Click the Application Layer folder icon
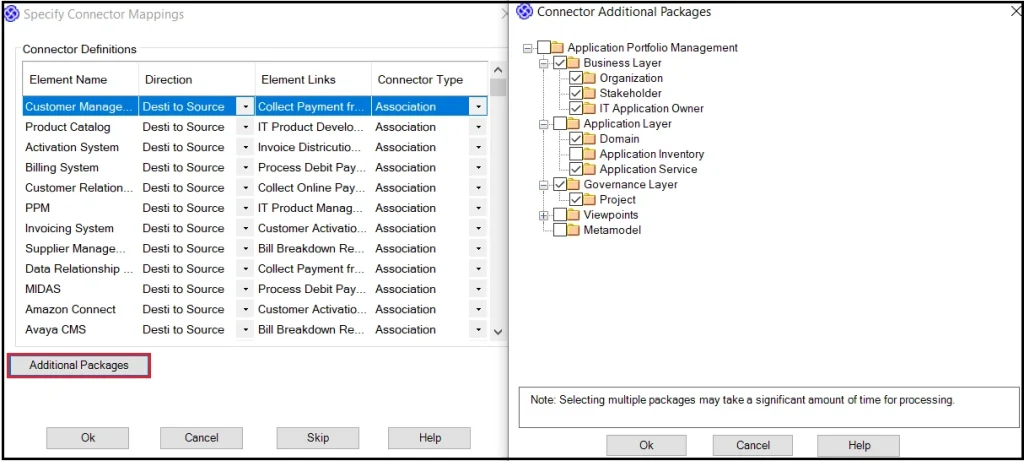Viewport: 1024px width, 461px height. coord(573,123)
